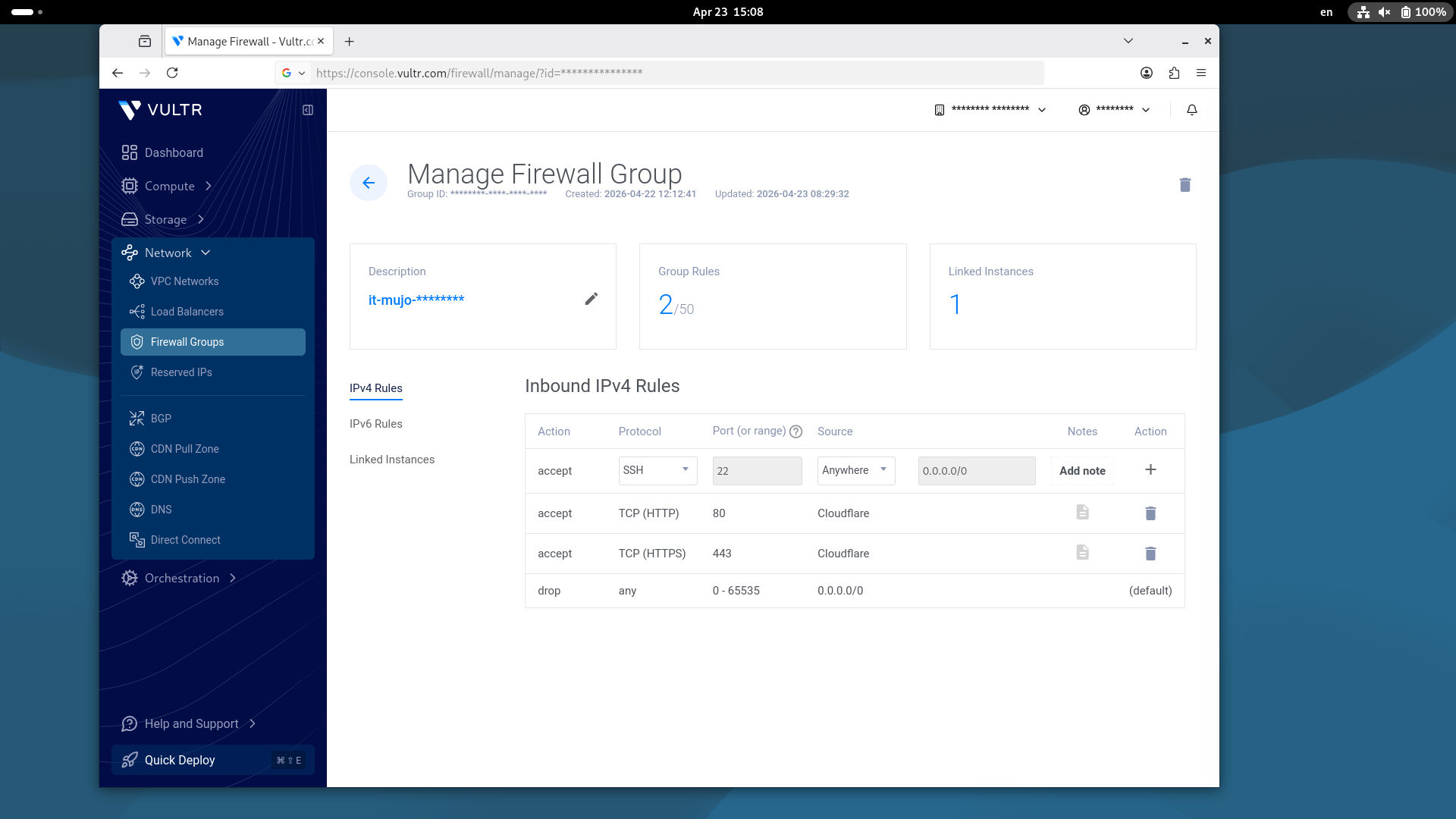Close the Manage Firewall tab
This screenshot has width=1456, height=819.
pos(321,41)
